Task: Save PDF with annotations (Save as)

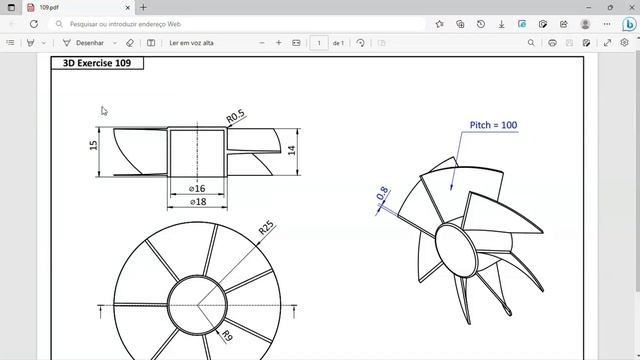Action: point(586,43)
